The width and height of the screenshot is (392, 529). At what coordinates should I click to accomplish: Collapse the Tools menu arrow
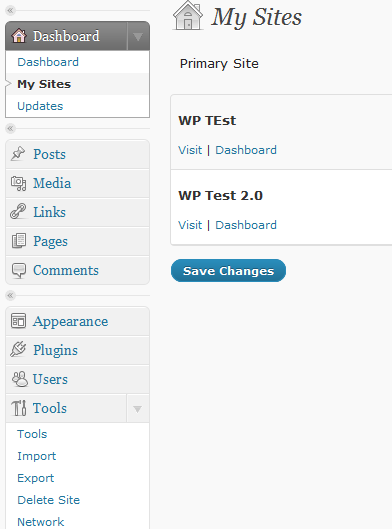point(137,409)
